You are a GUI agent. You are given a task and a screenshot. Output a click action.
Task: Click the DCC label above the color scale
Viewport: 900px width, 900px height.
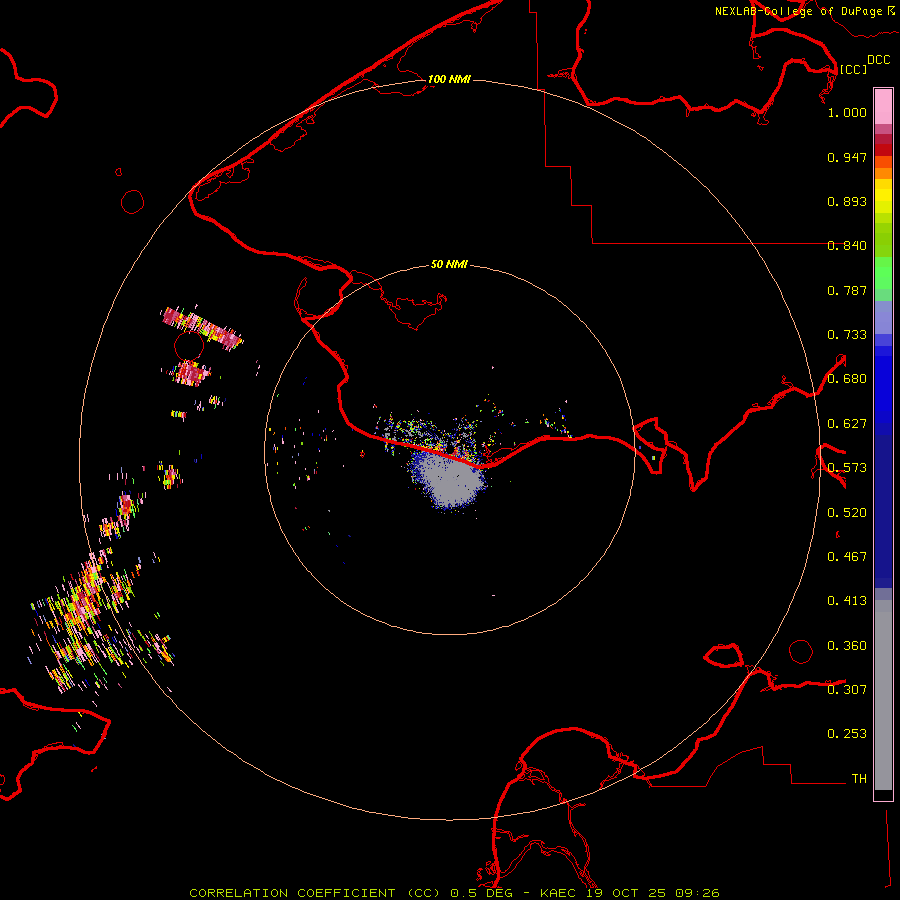click(x=879, y=60)
